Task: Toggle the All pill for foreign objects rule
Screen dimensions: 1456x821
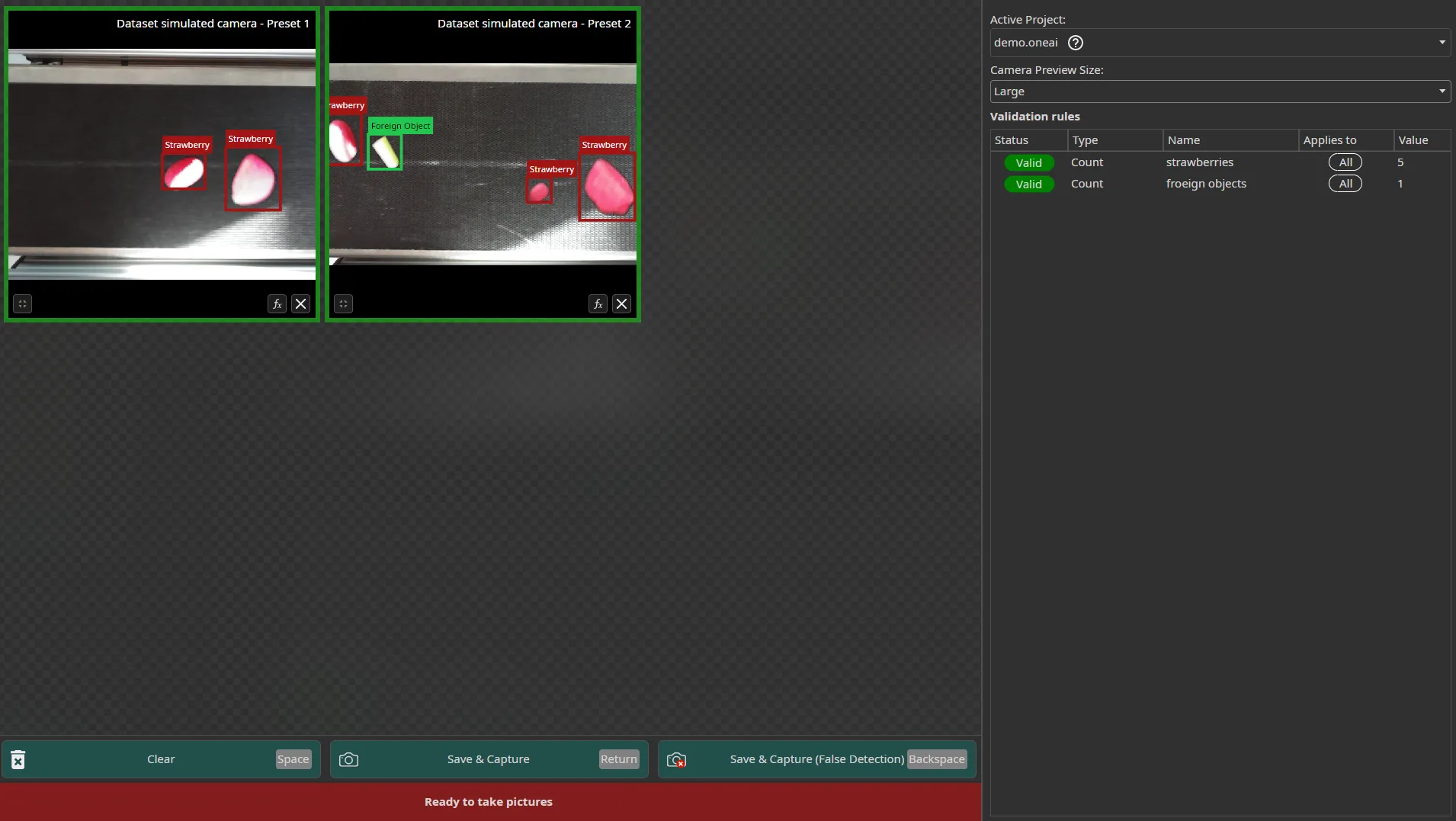Action: (x=1345, y=183)
